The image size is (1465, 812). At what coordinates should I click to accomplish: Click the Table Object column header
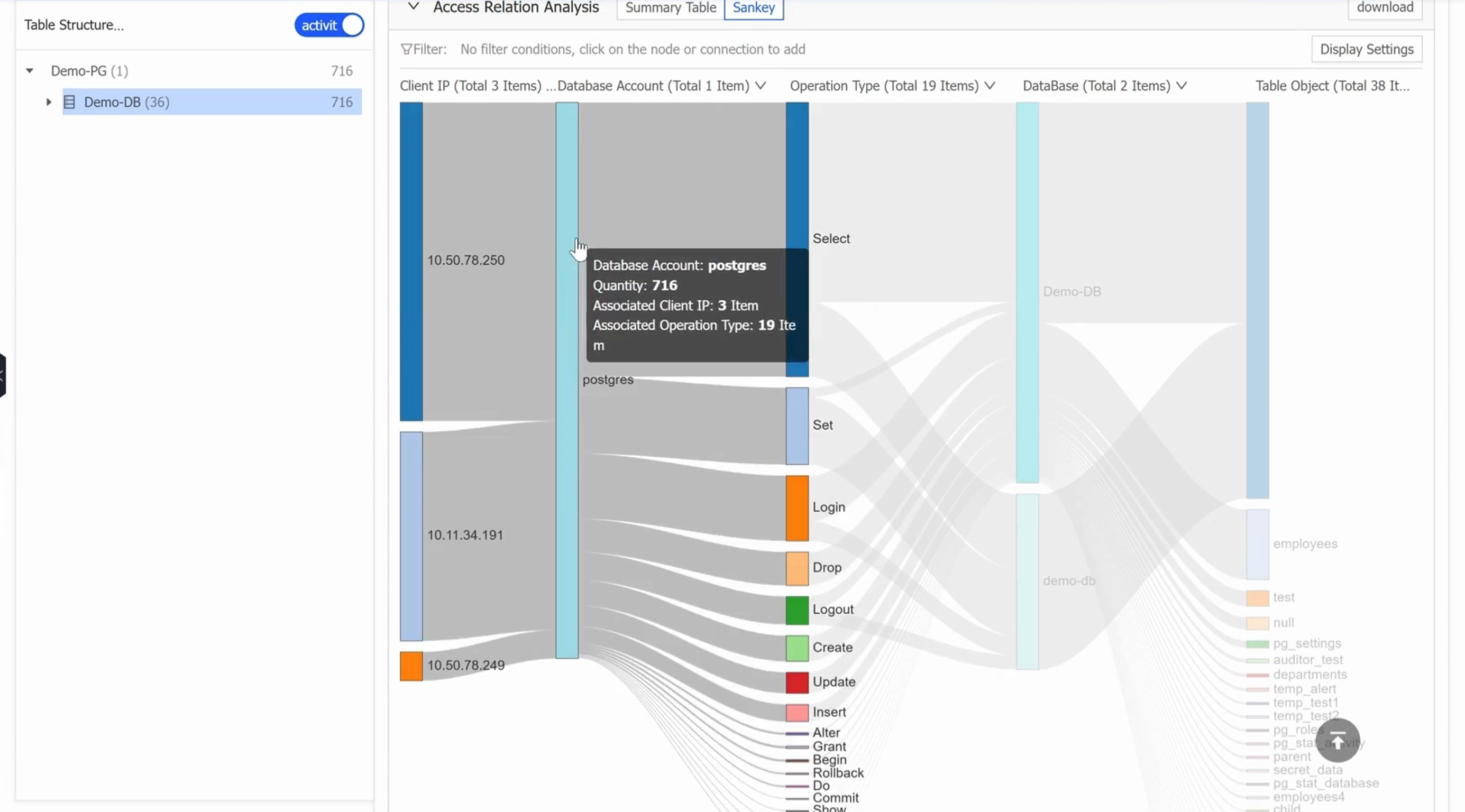[1332, 86]
